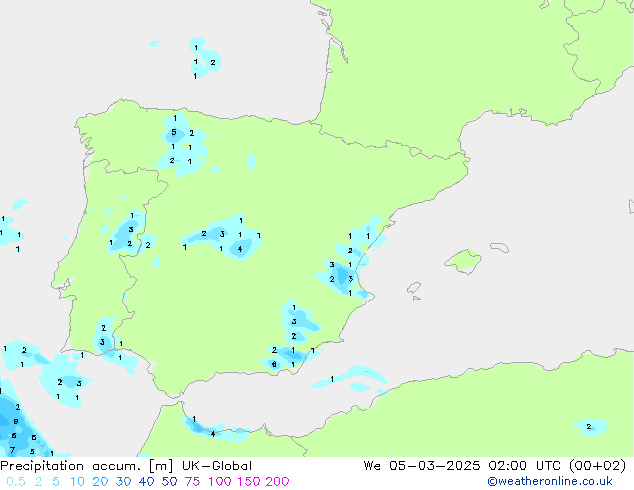
Task: Click the '7' precipitation value on map
Action: pos(13,450)
